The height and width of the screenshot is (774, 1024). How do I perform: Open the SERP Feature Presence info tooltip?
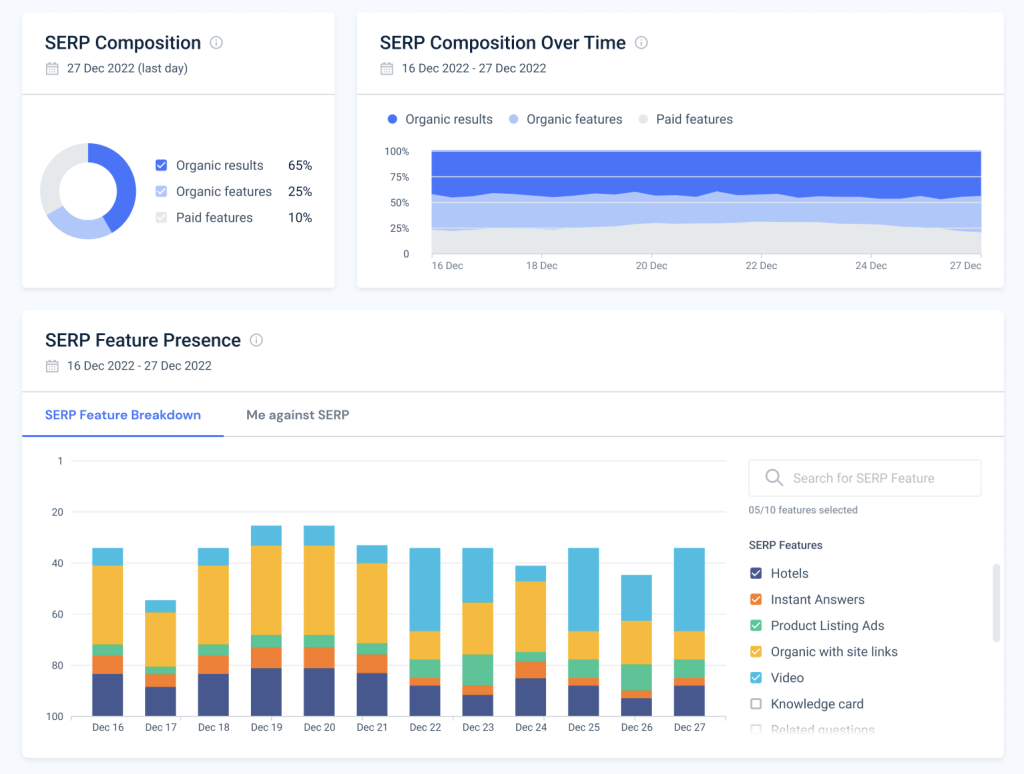click(256, 340)
